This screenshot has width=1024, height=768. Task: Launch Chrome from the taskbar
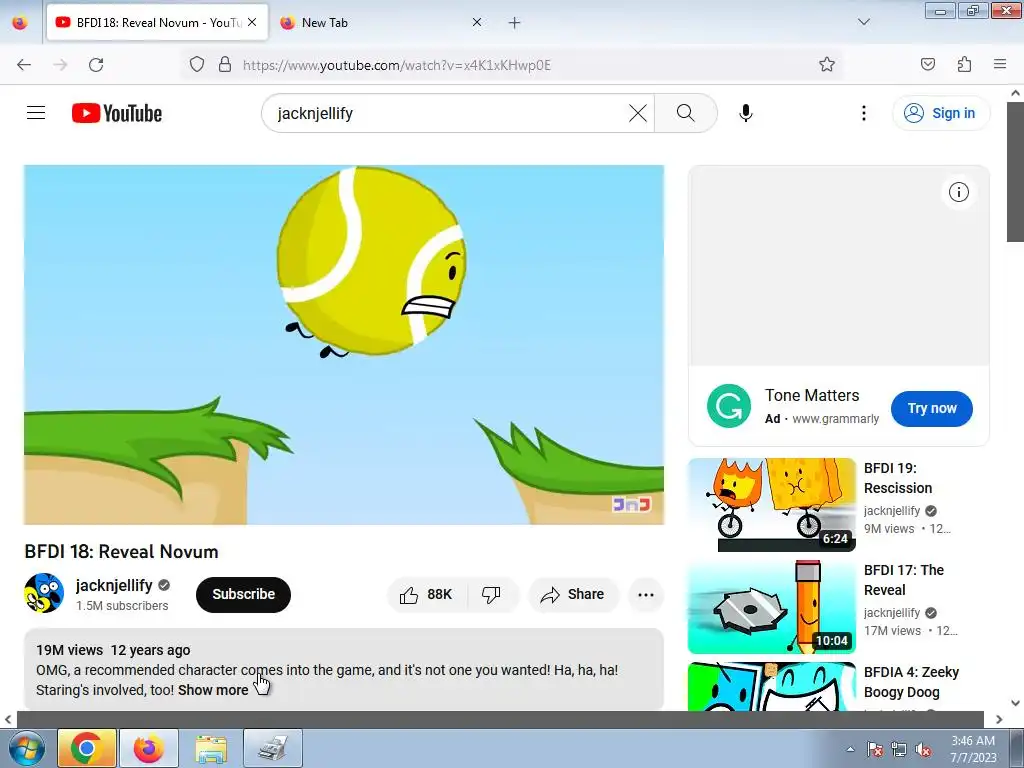click(x=86, y=748)
